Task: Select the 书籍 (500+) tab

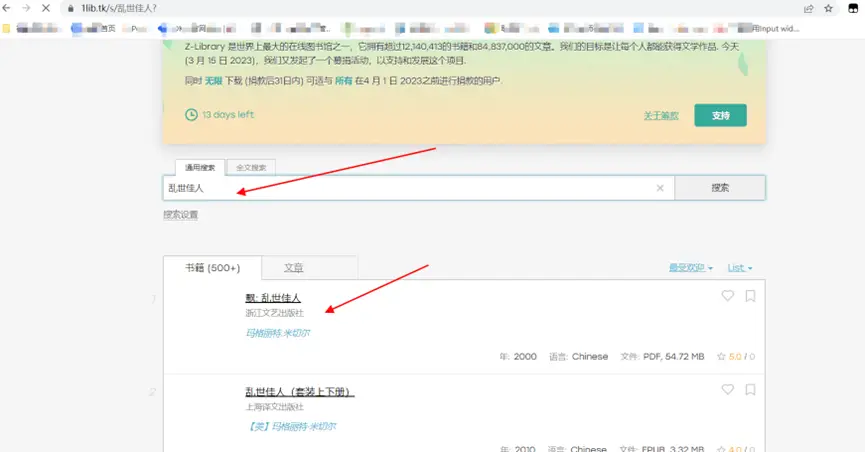Action: pyautogui.click(x=212, y=268)
